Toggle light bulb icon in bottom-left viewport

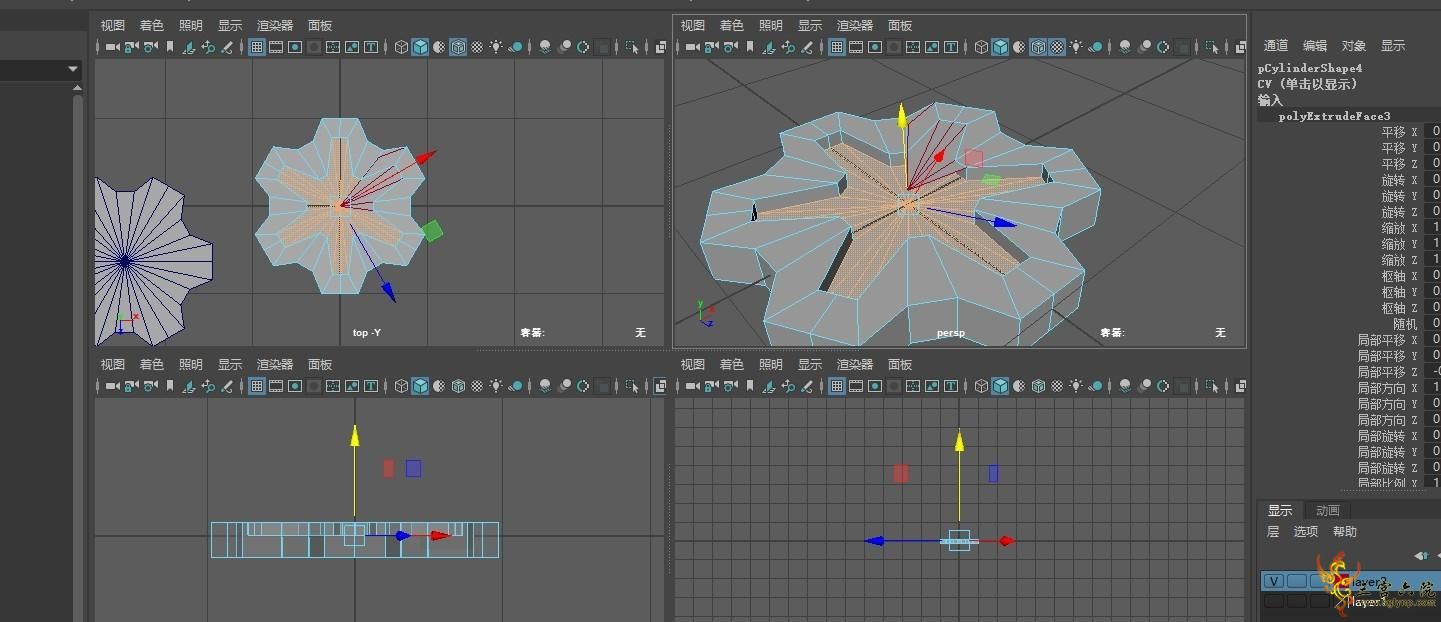pos(496,386)
